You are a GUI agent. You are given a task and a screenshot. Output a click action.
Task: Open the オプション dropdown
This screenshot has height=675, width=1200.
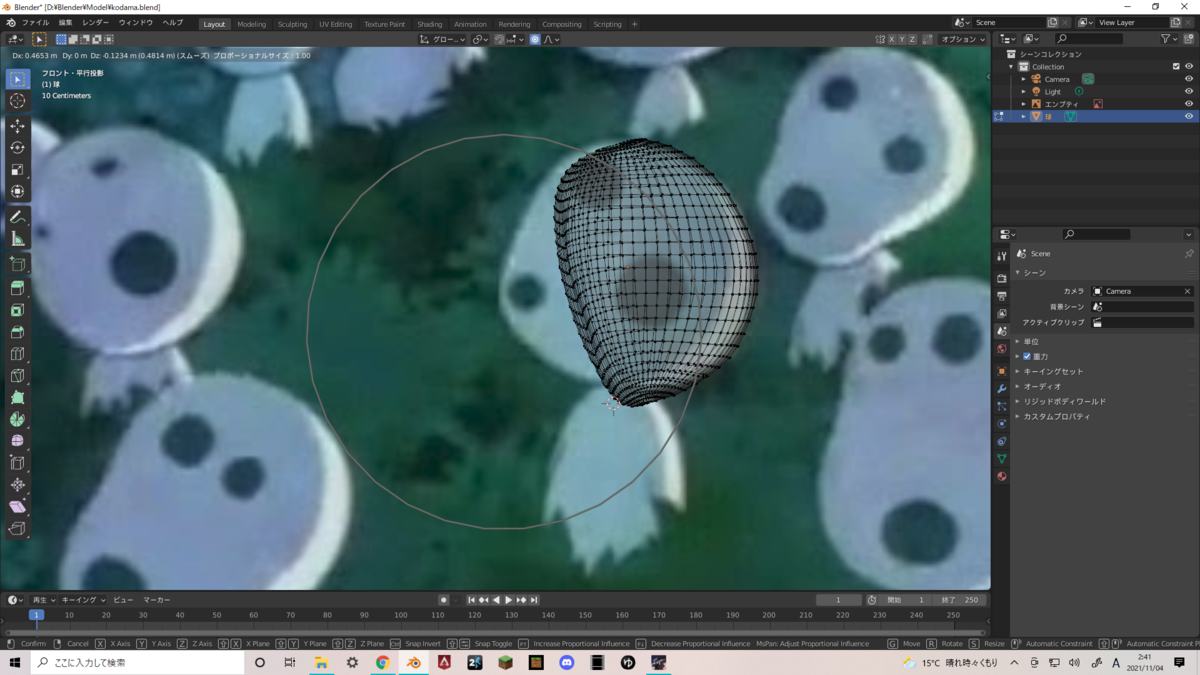click(963, 40)
